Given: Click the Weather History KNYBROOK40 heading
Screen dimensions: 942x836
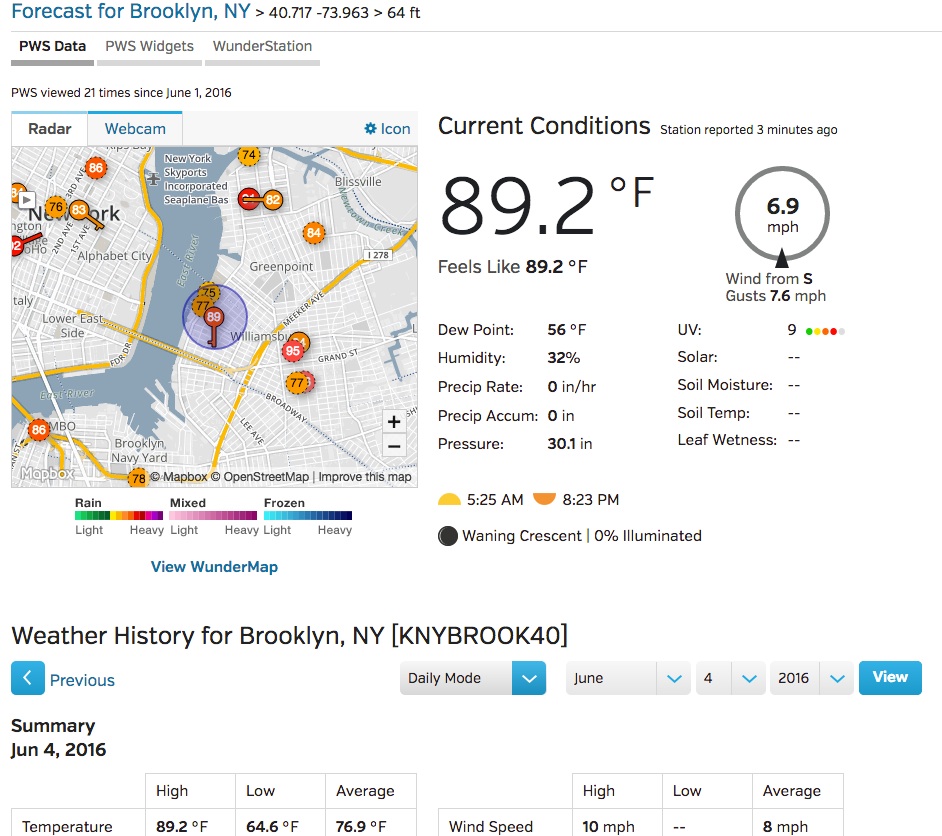Looking at the screenshot, I should point(290,635).
